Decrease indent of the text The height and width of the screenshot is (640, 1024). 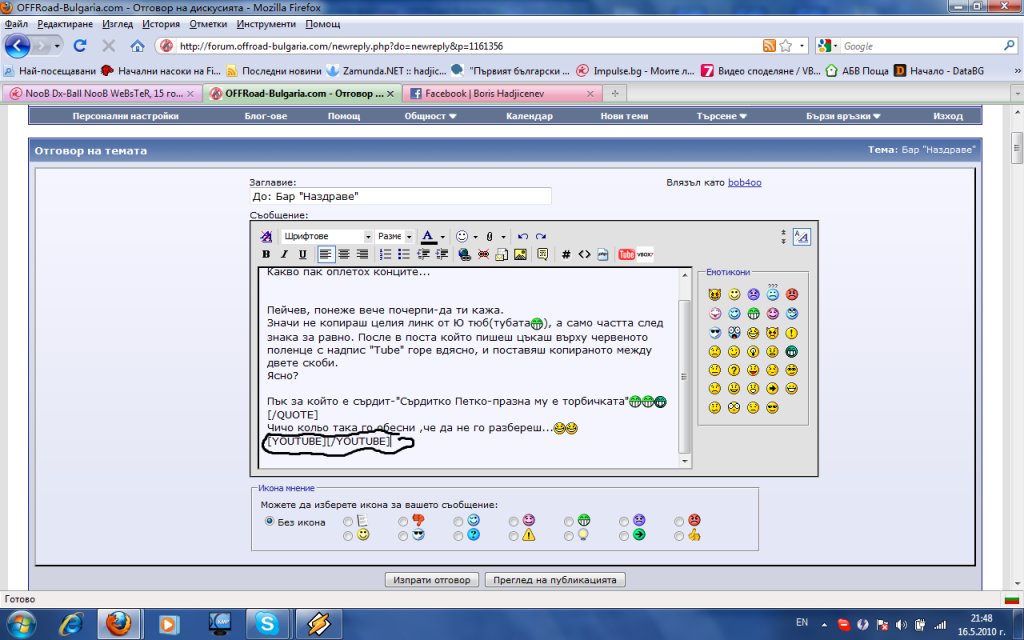tap(423, 255)
